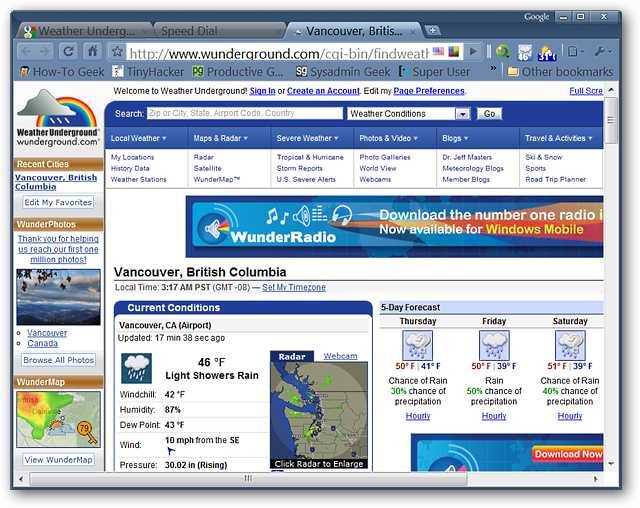Click the light showers rain condition icon
Image resolution: width=640 pixels, height=508 pixels.
click(136, 368)
